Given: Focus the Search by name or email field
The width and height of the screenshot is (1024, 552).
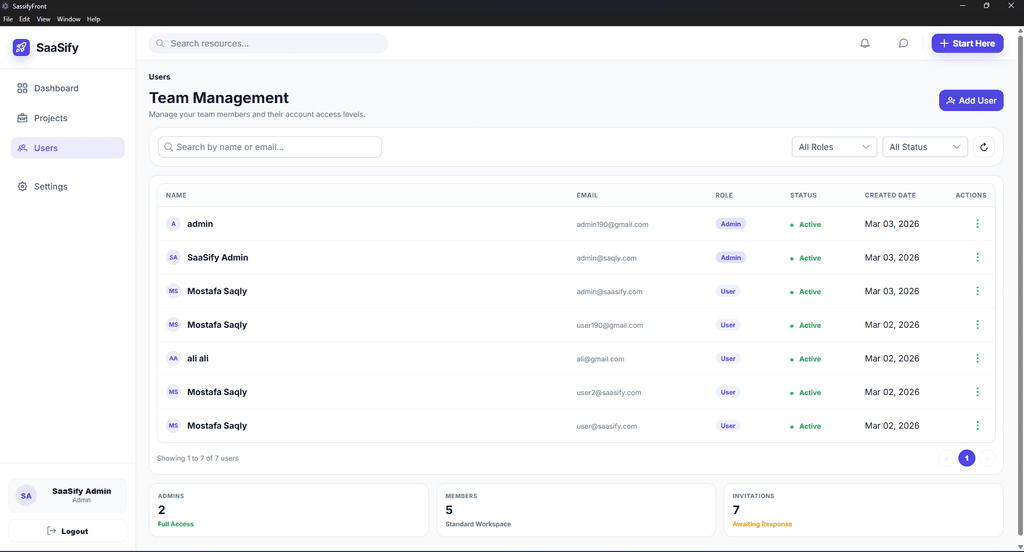Looking at the screenshot, I should (x=270, y=147).
